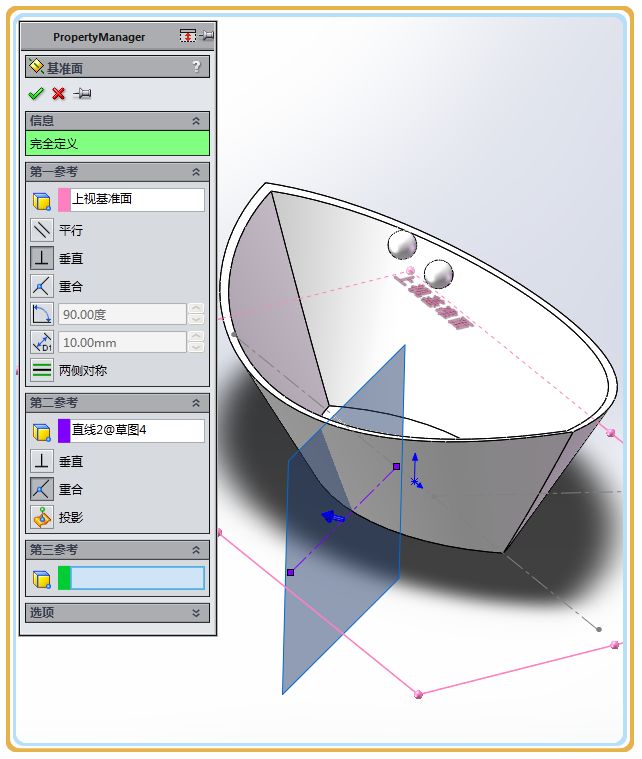Toggle 垂直 perpendicular in first reference
The width and height of the screenshot is (642, 759).
(42, 258)
